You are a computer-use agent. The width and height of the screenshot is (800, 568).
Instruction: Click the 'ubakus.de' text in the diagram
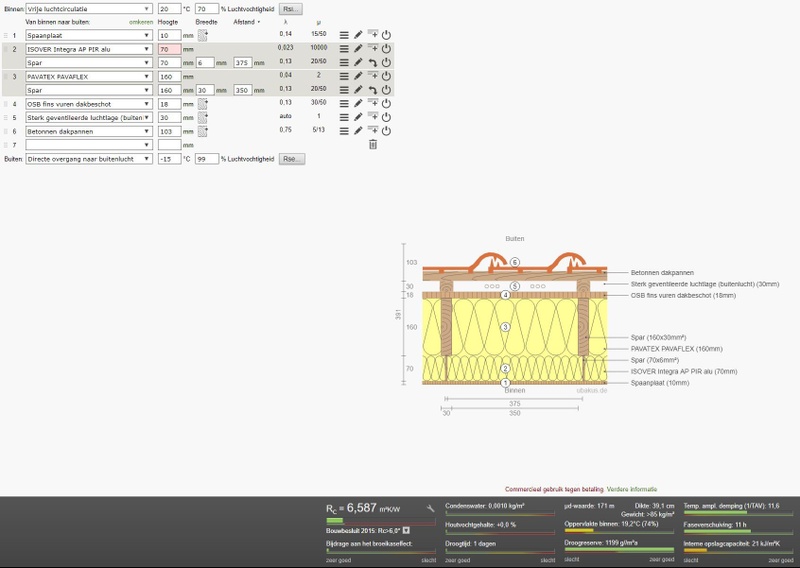coord(592,390)
